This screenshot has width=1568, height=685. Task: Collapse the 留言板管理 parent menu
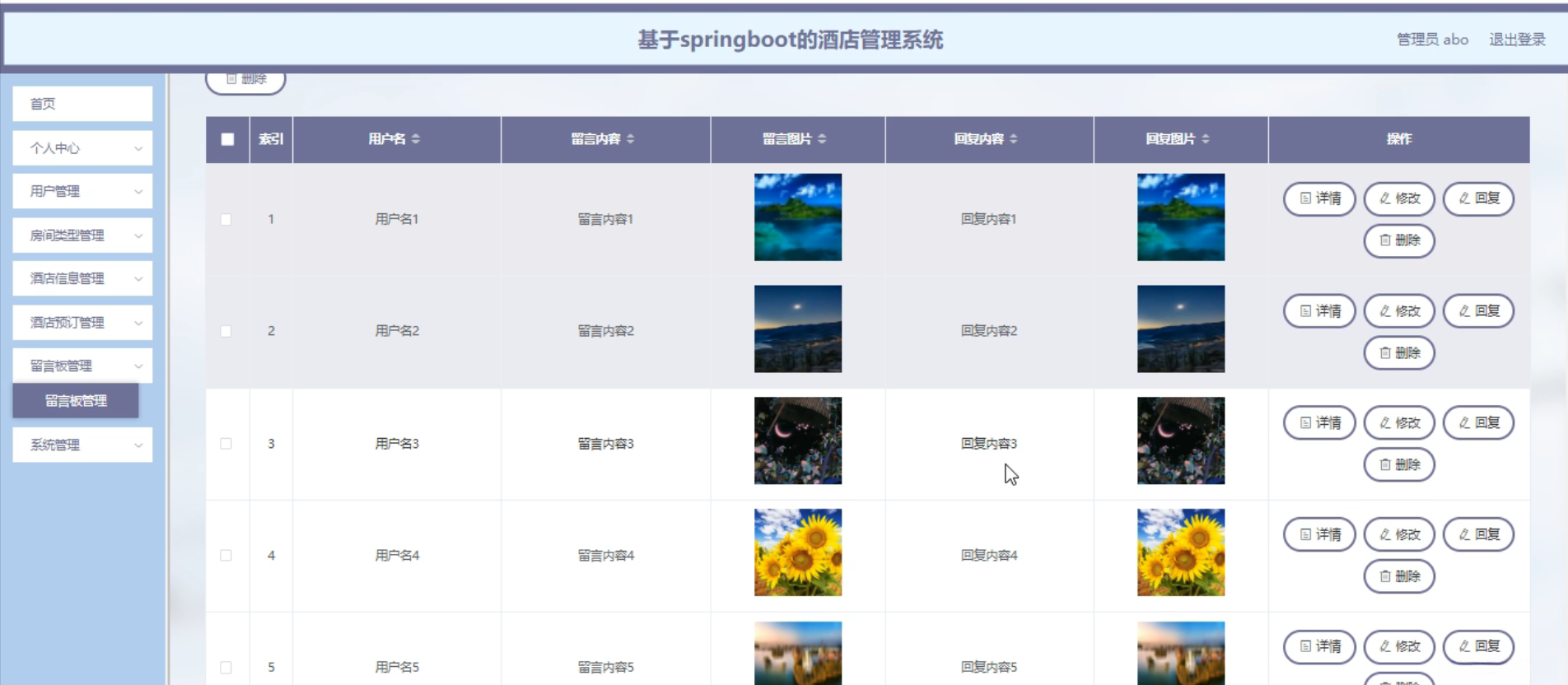coord(82,366)
